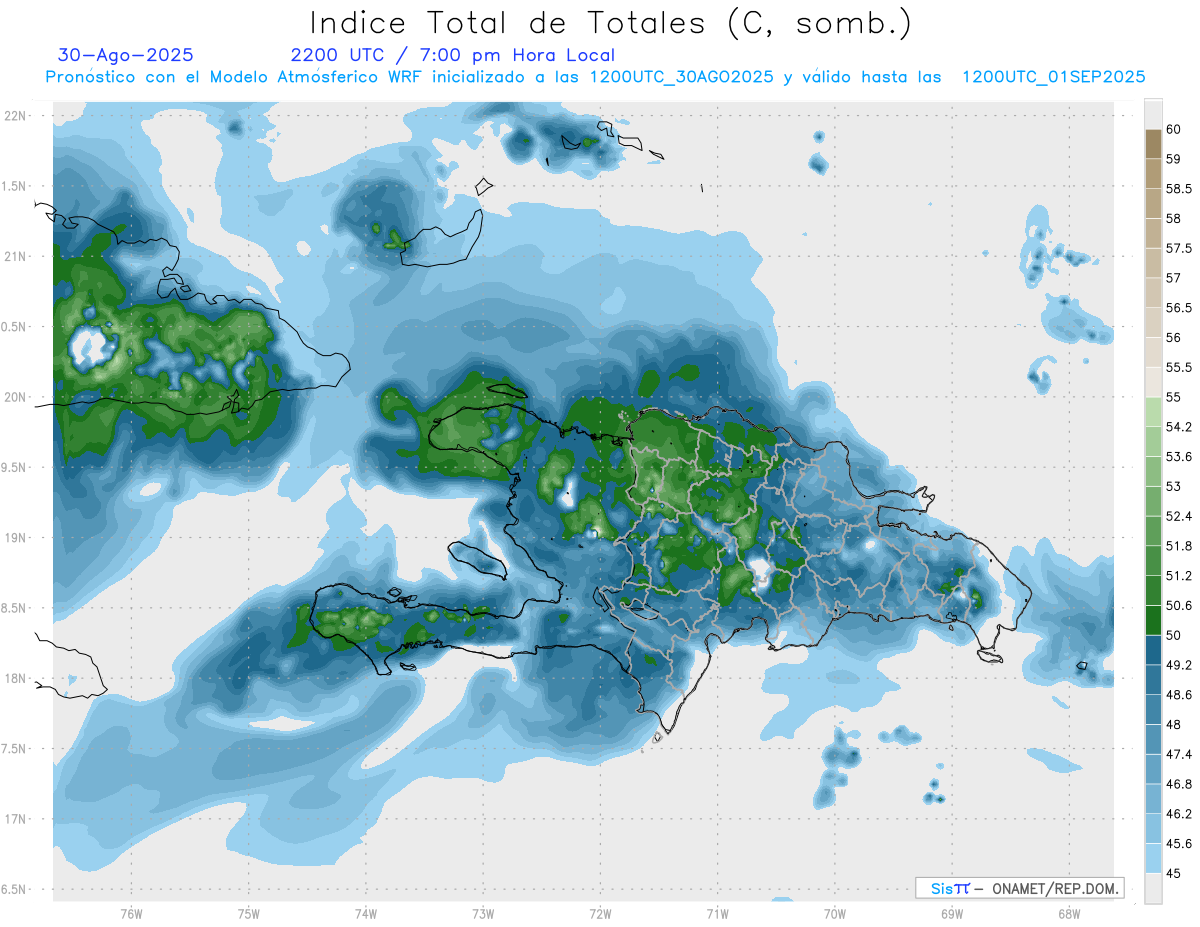Click the latitude label '17N'
This screenshot has height=927, width=1200.
coord(15,819)
